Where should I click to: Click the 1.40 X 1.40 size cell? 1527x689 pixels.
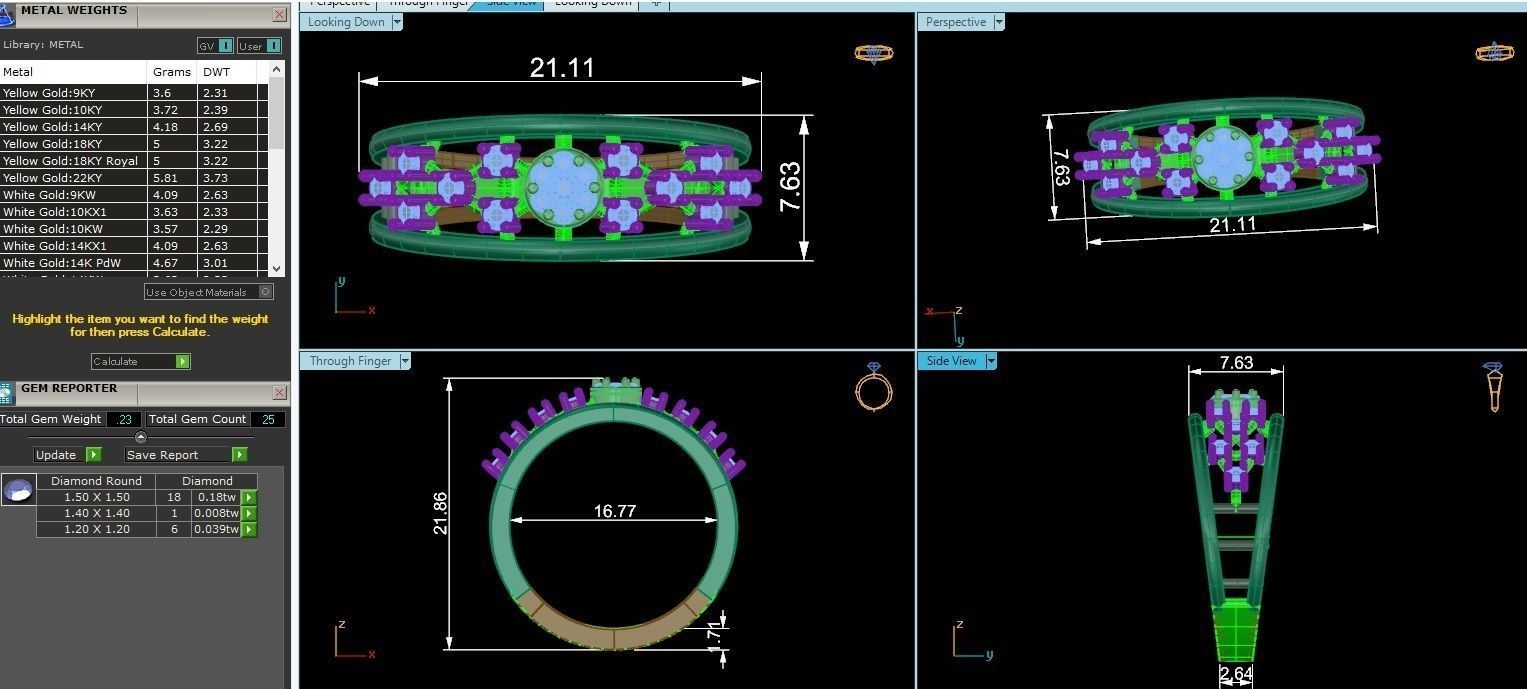tap(96, 513)
